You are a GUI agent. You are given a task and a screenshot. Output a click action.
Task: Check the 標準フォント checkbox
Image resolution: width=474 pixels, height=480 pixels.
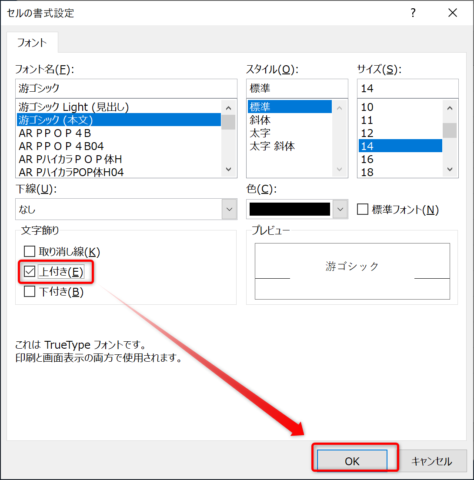point(363,209)
